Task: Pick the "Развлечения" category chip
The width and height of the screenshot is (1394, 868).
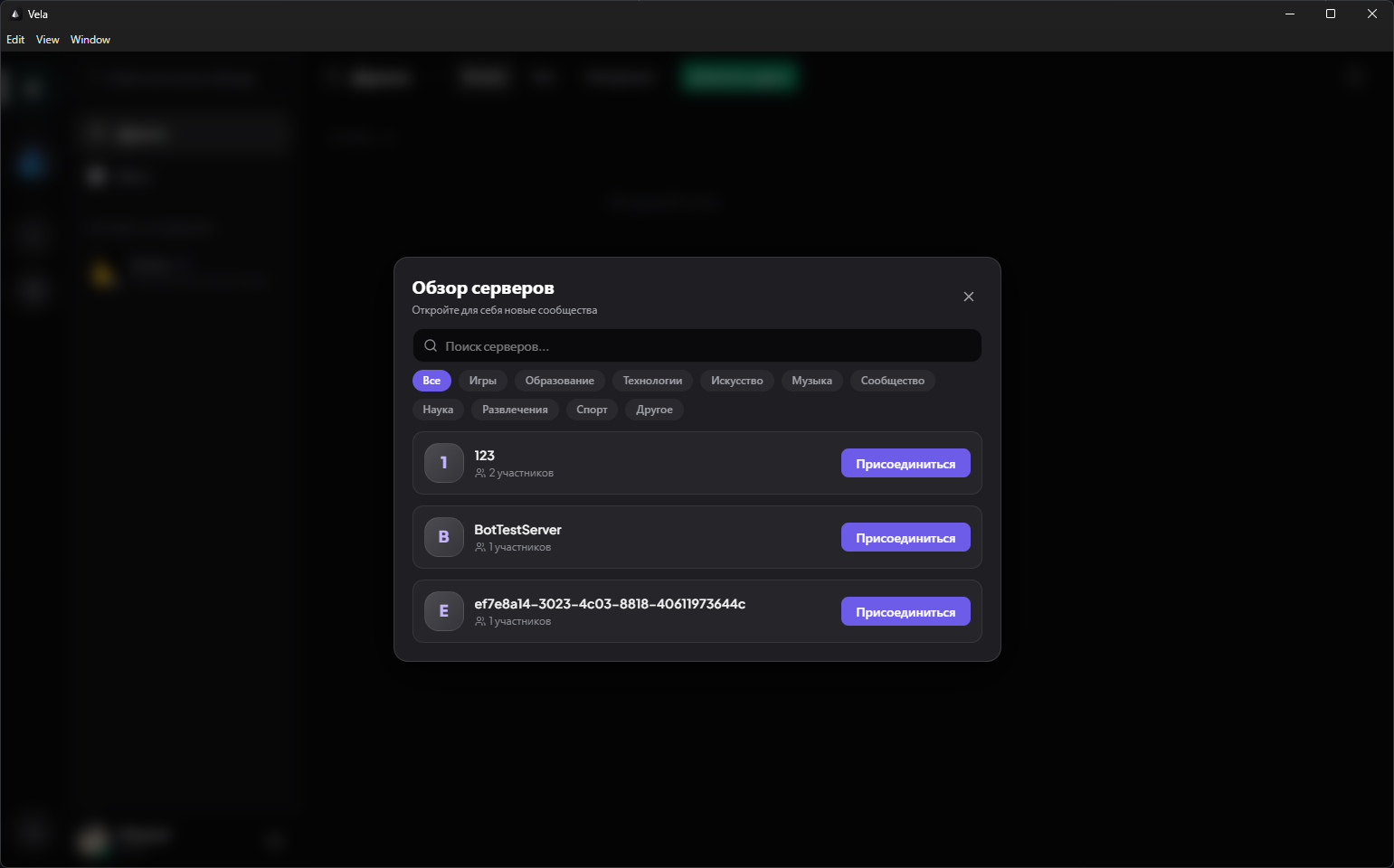Action: pos(515,410)
